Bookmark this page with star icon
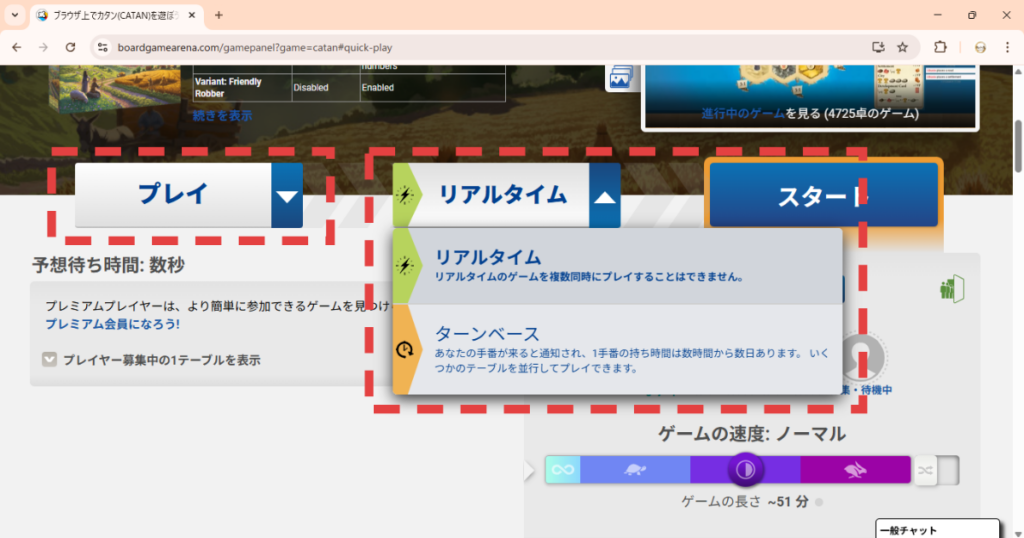This screenshot has height=538, width=1024. pyautogui.click(x=903, y=47)
